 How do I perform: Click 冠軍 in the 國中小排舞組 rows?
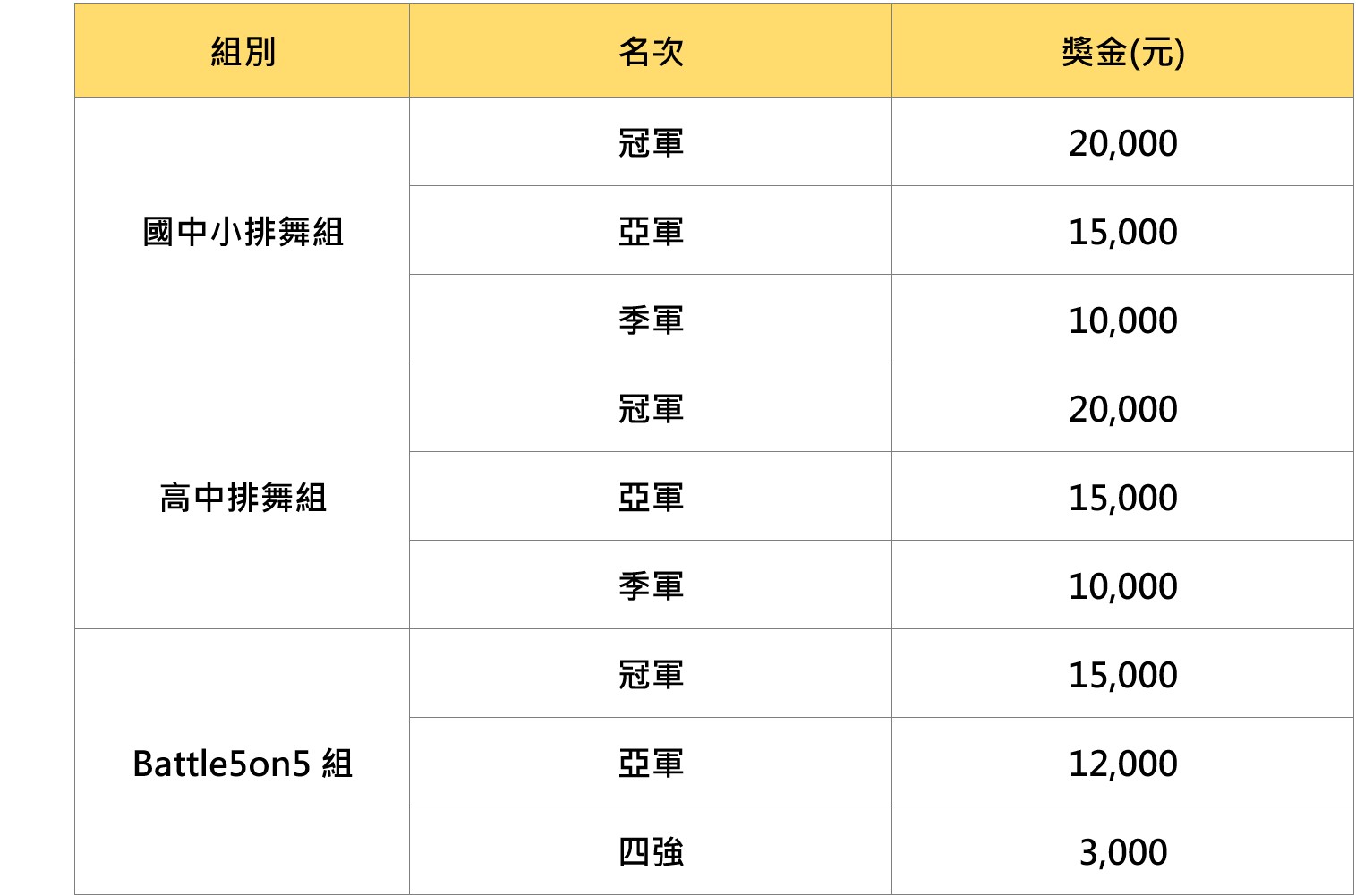click(x=651, y=141)
